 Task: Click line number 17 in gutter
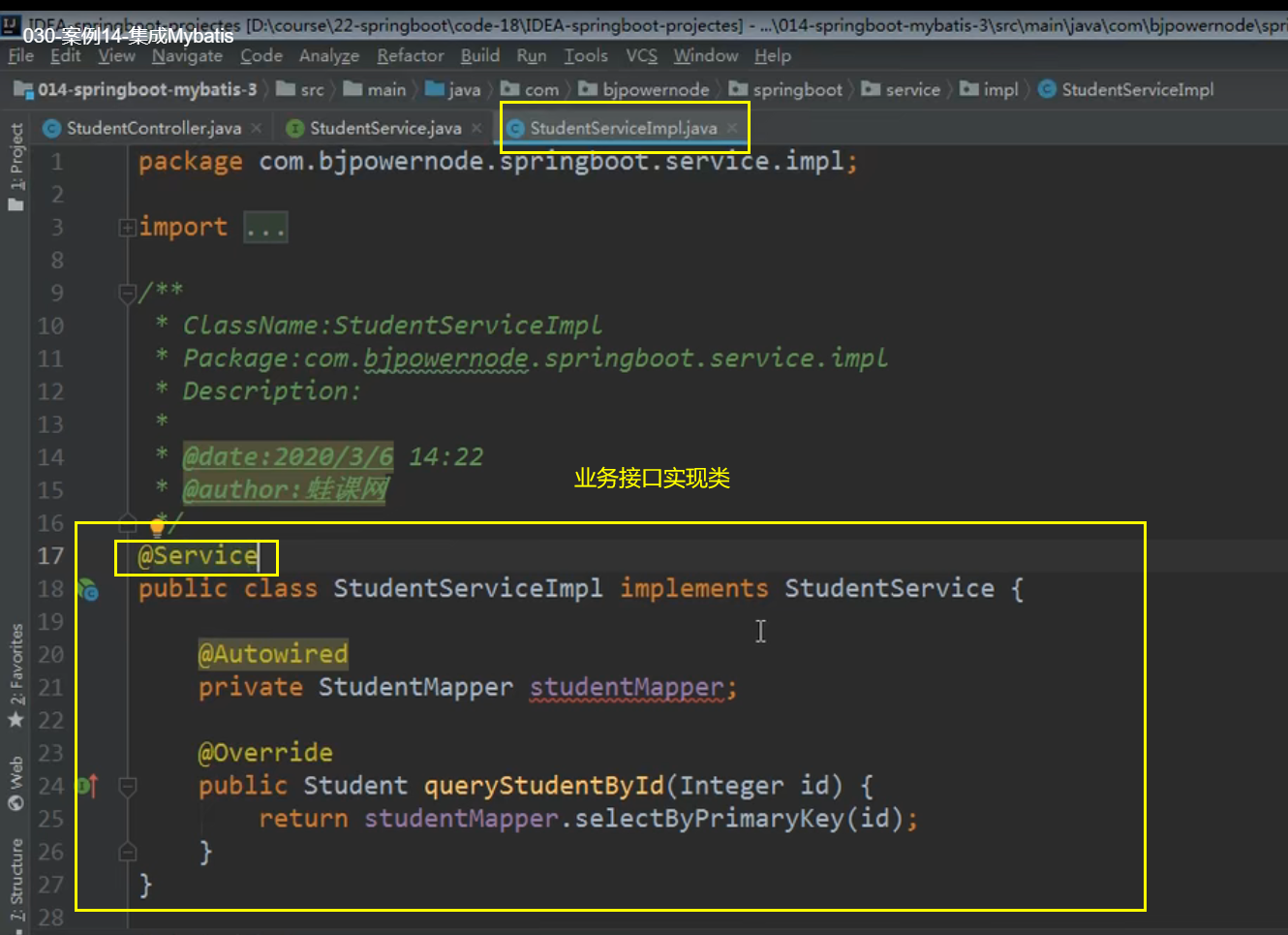pos(50,555)
